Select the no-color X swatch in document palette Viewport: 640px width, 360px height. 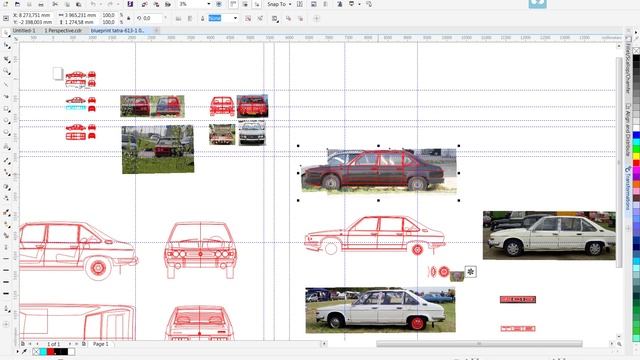tap(36, 351)
